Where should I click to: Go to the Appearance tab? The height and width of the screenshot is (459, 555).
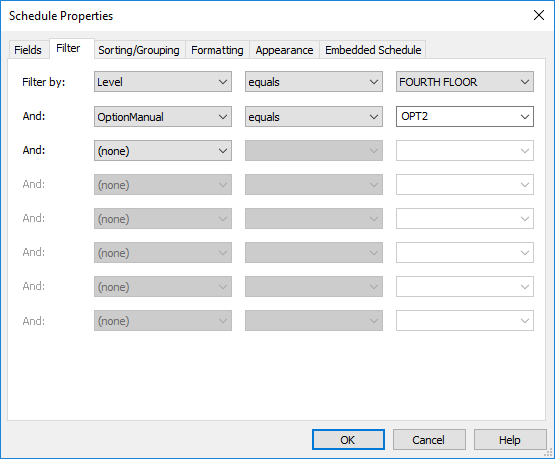(x=284, y=50)
